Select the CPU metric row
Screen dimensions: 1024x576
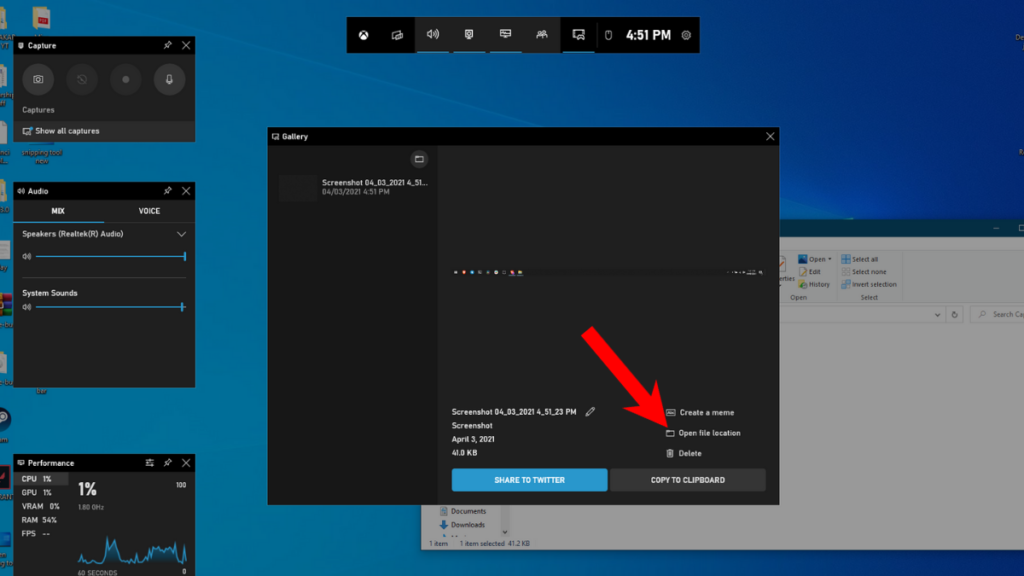[41, 479]
